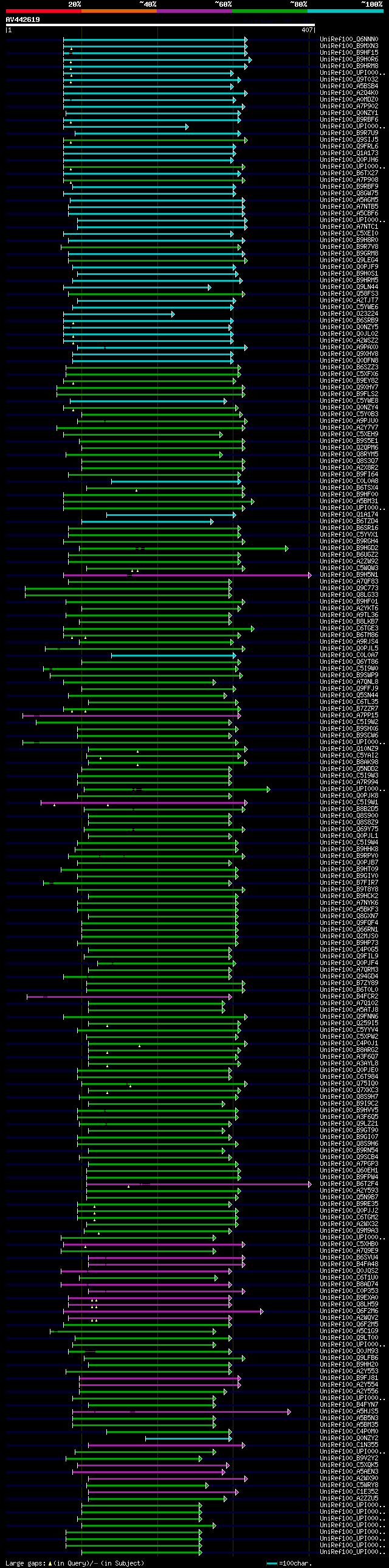Select hit label UniRef100_B6TM86
Viewport: 389px width, 1568px height.
(349, 635)
